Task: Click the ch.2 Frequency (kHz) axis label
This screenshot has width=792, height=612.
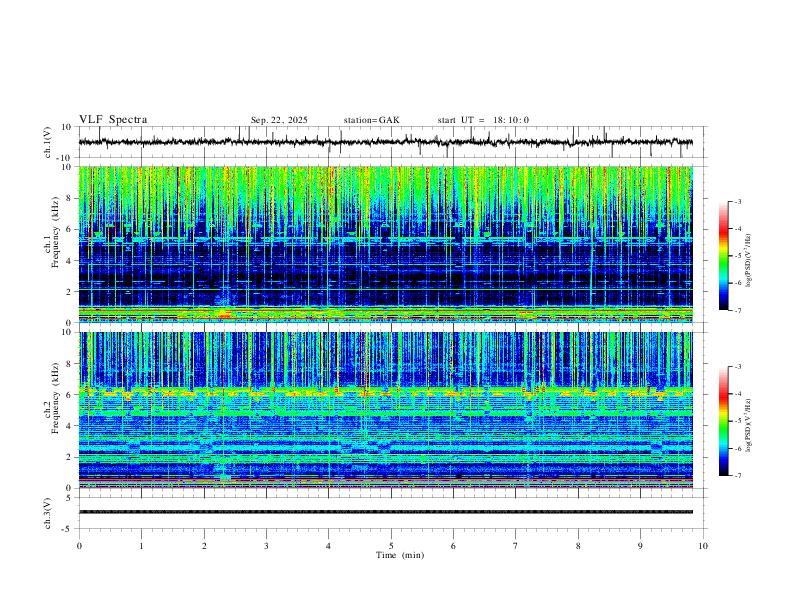Action: click(52, 398)
